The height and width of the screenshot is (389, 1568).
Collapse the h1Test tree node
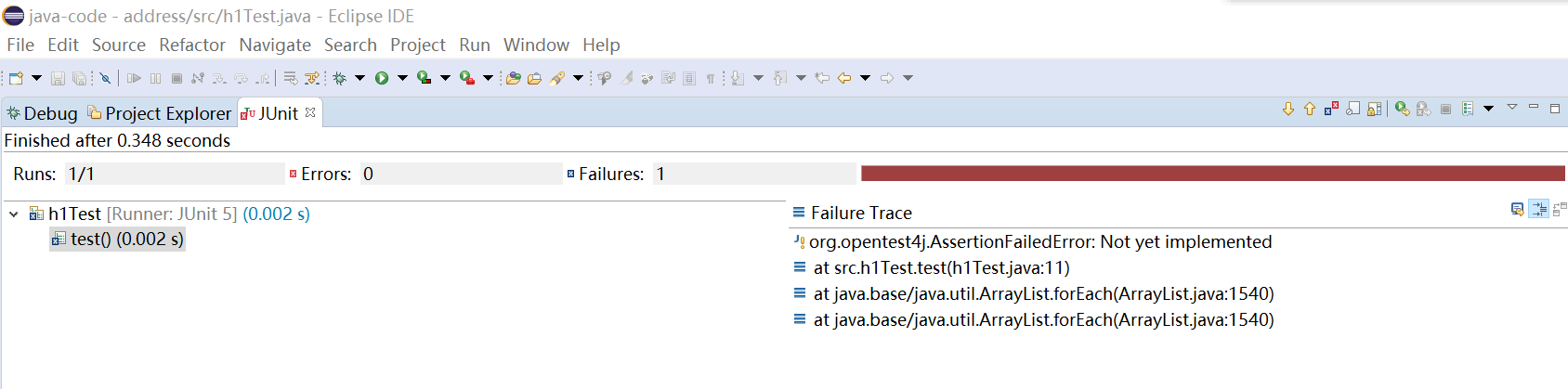point(14,214)
